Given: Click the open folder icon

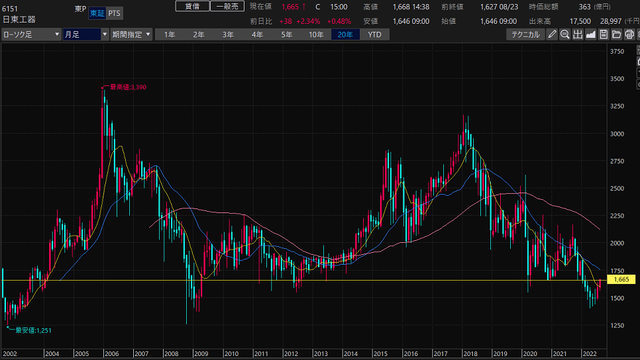Looking at the screenshot, I should [x=616, y=35].
